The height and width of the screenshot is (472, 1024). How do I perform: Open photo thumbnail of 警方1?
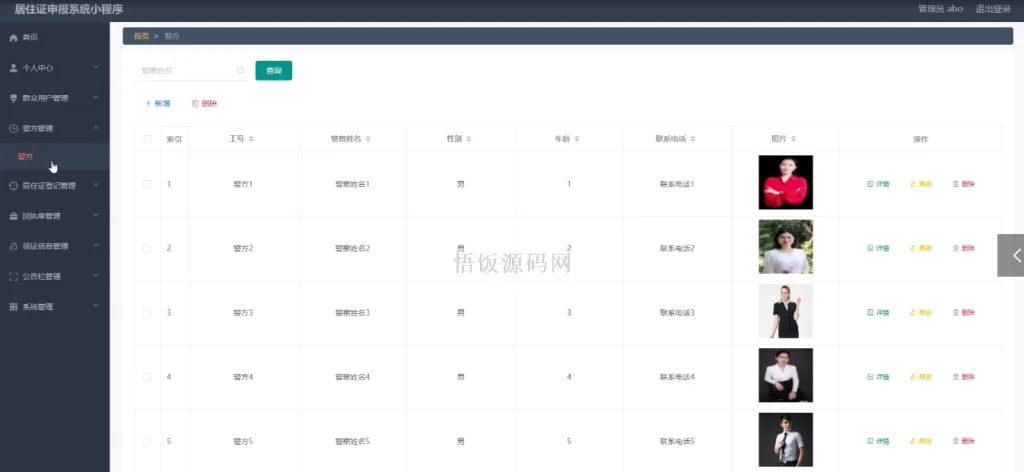(x=786, y=182)
